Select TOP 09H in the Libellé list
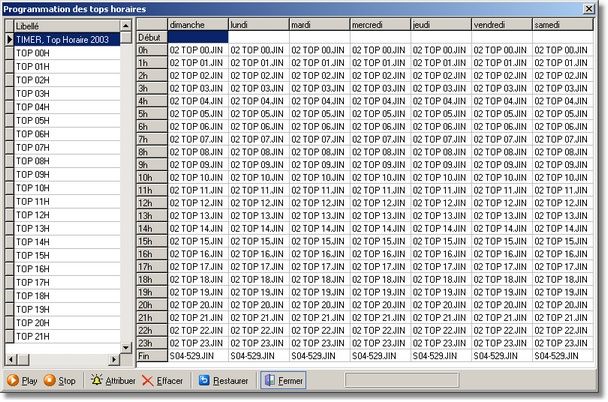 pos(67,174)
